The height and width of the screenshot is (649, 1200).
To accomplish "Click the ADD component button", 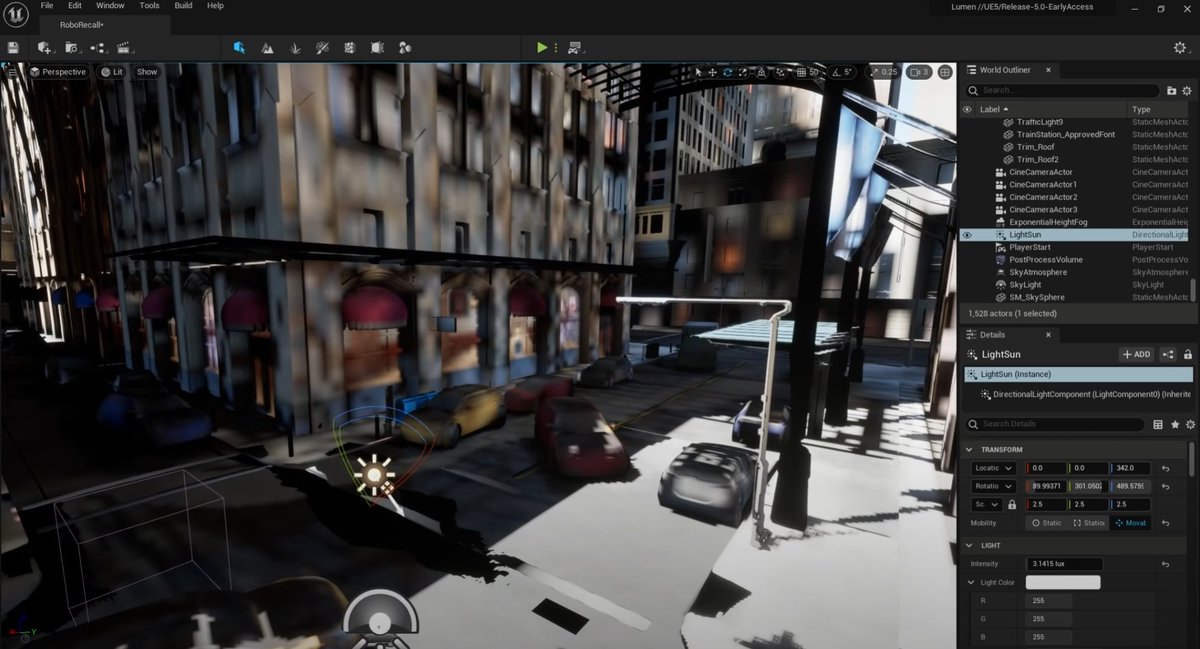I will [x=1136, y=354].
